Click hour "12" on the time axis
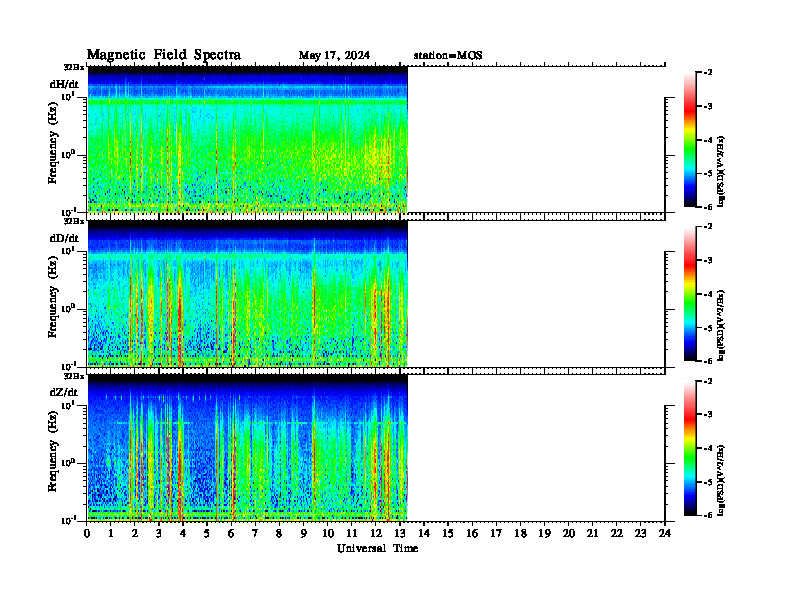The height and width of the screenshot is (612, 792). click(376, 534)
